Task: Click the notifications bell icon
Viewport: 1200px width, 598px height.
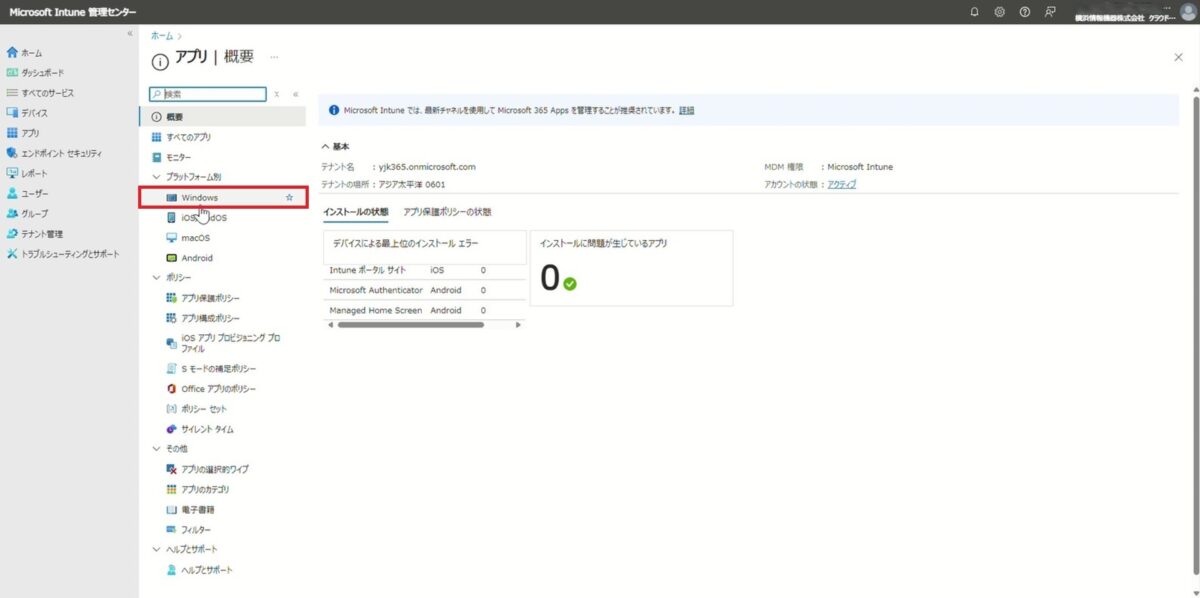Action: pos(973,12)
